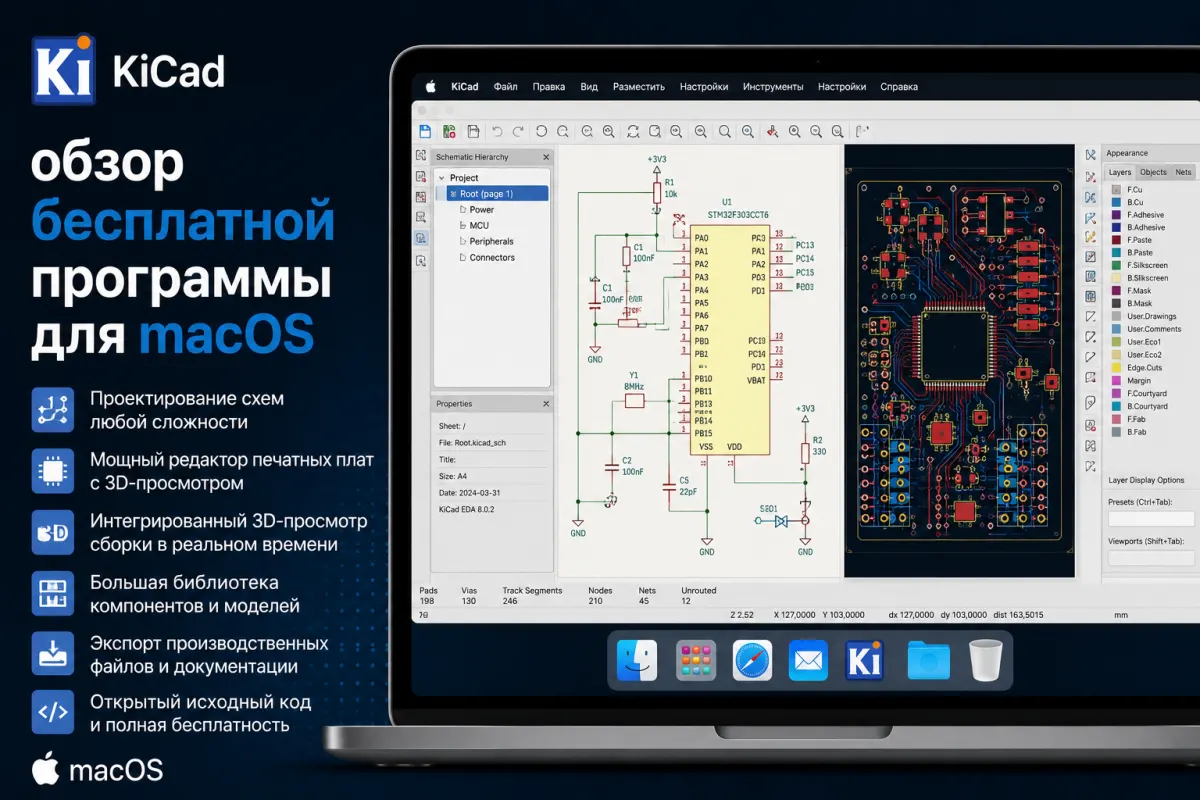The image size is (1200, 800).
Task: Select the F.Courtyard layer name
Action: 1147,394
